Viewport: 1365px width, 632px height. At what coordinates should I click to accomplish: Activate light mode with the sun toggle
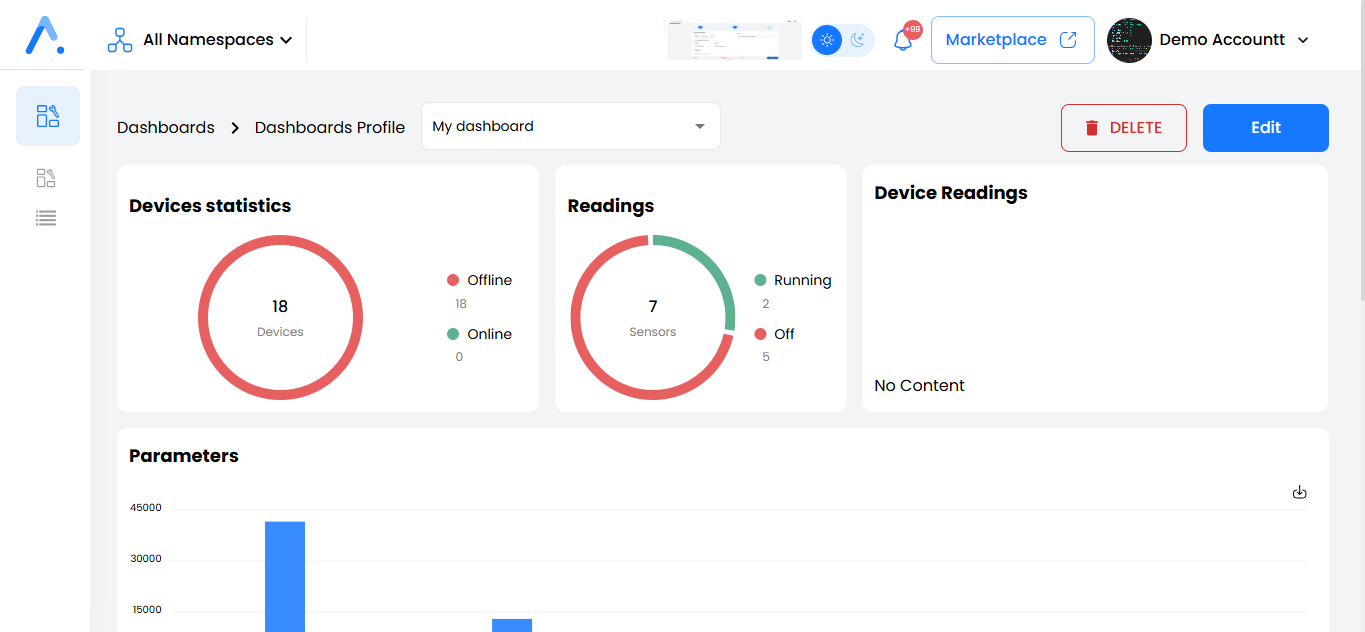tap(827, 39)
